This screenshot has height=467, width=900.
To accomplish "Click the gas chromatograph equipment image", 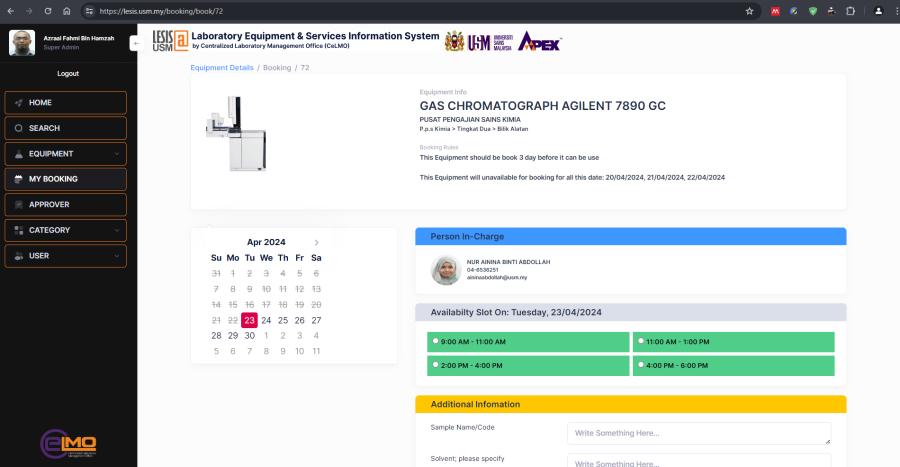I will pos(236,134).
